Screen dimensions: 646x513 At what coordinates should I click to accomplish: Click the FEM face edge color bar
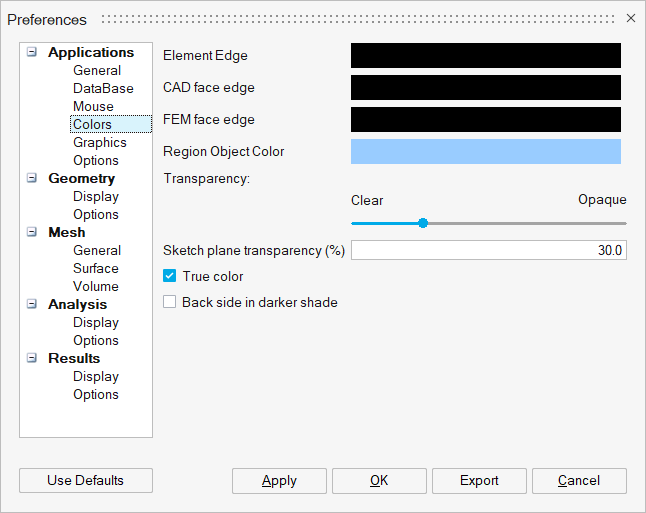pos(486,119)
